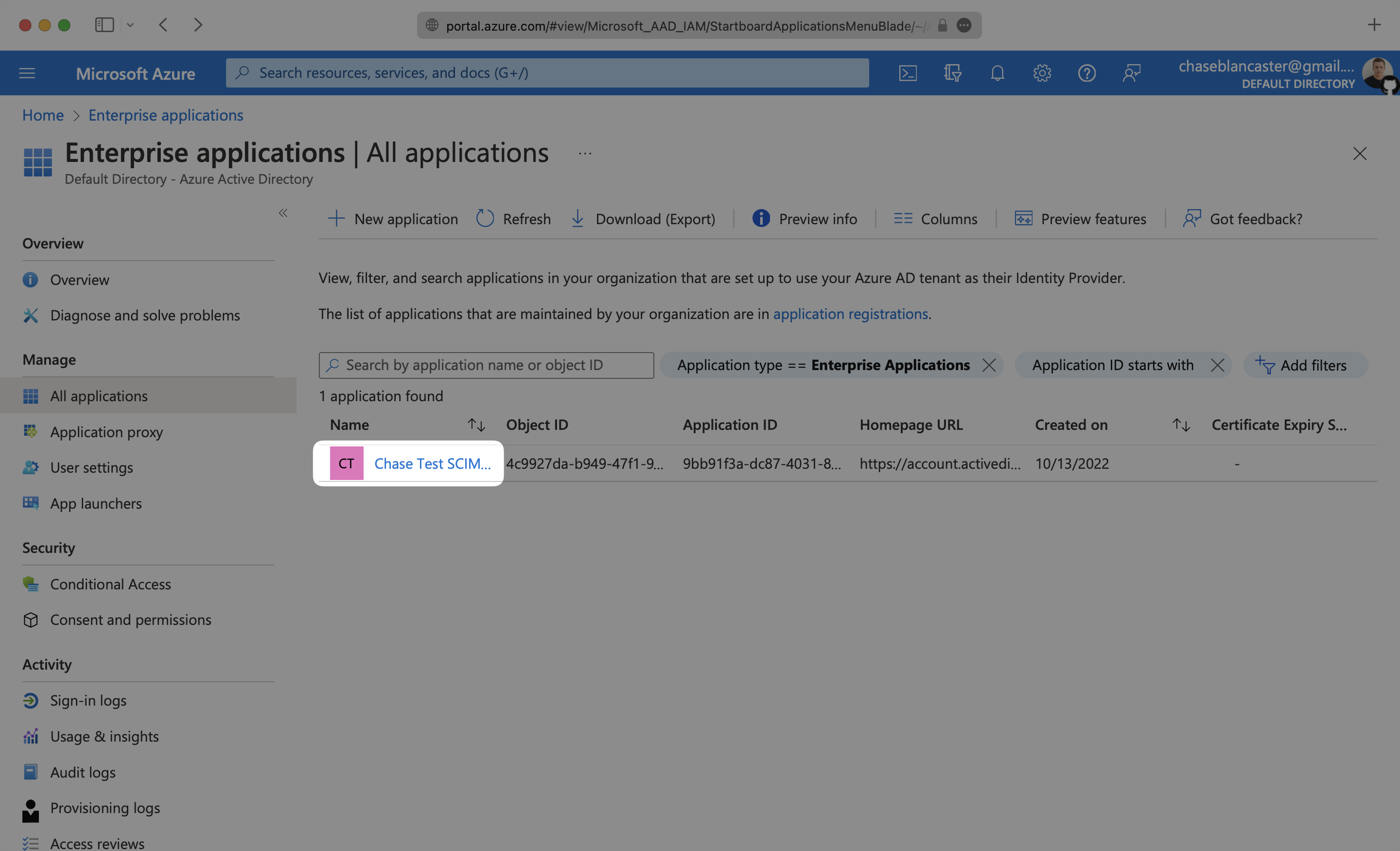Click the Refresh toolbar button
This screenshot has height=851, width=1400.
514,219
